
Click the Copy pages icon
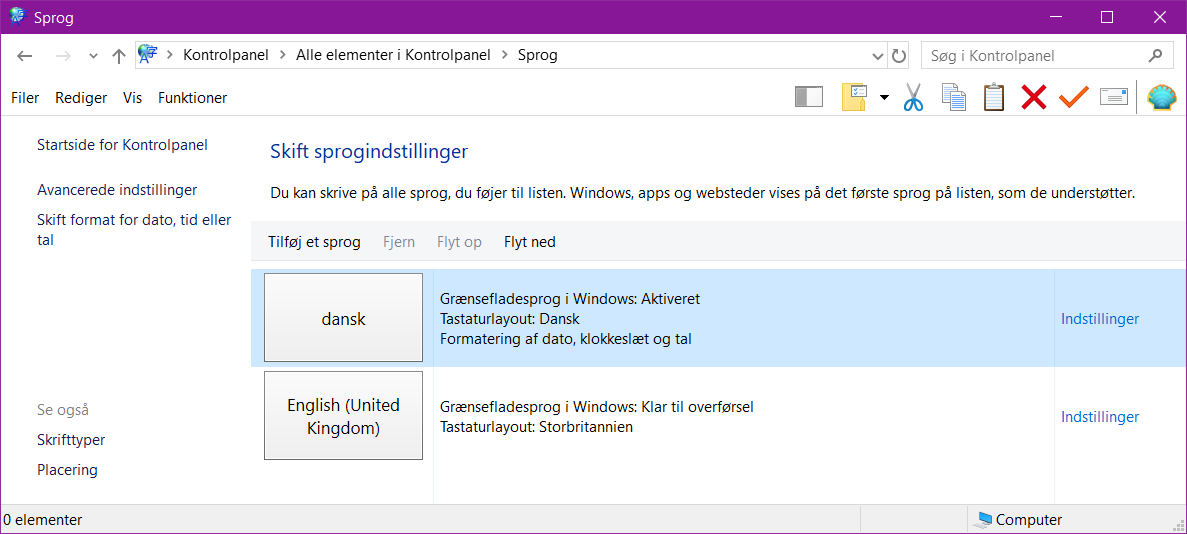(953, 97)
